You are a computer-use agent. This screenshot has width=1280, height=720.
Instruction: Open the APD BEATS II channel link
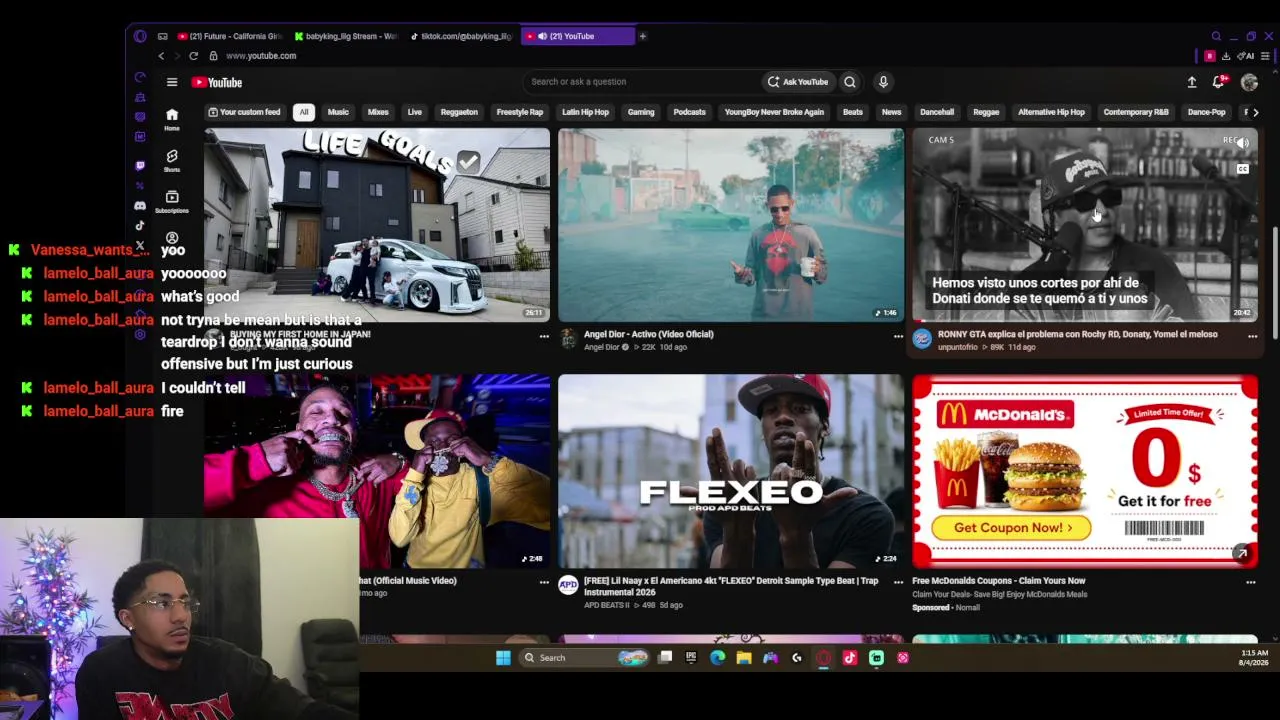[607, 605]
